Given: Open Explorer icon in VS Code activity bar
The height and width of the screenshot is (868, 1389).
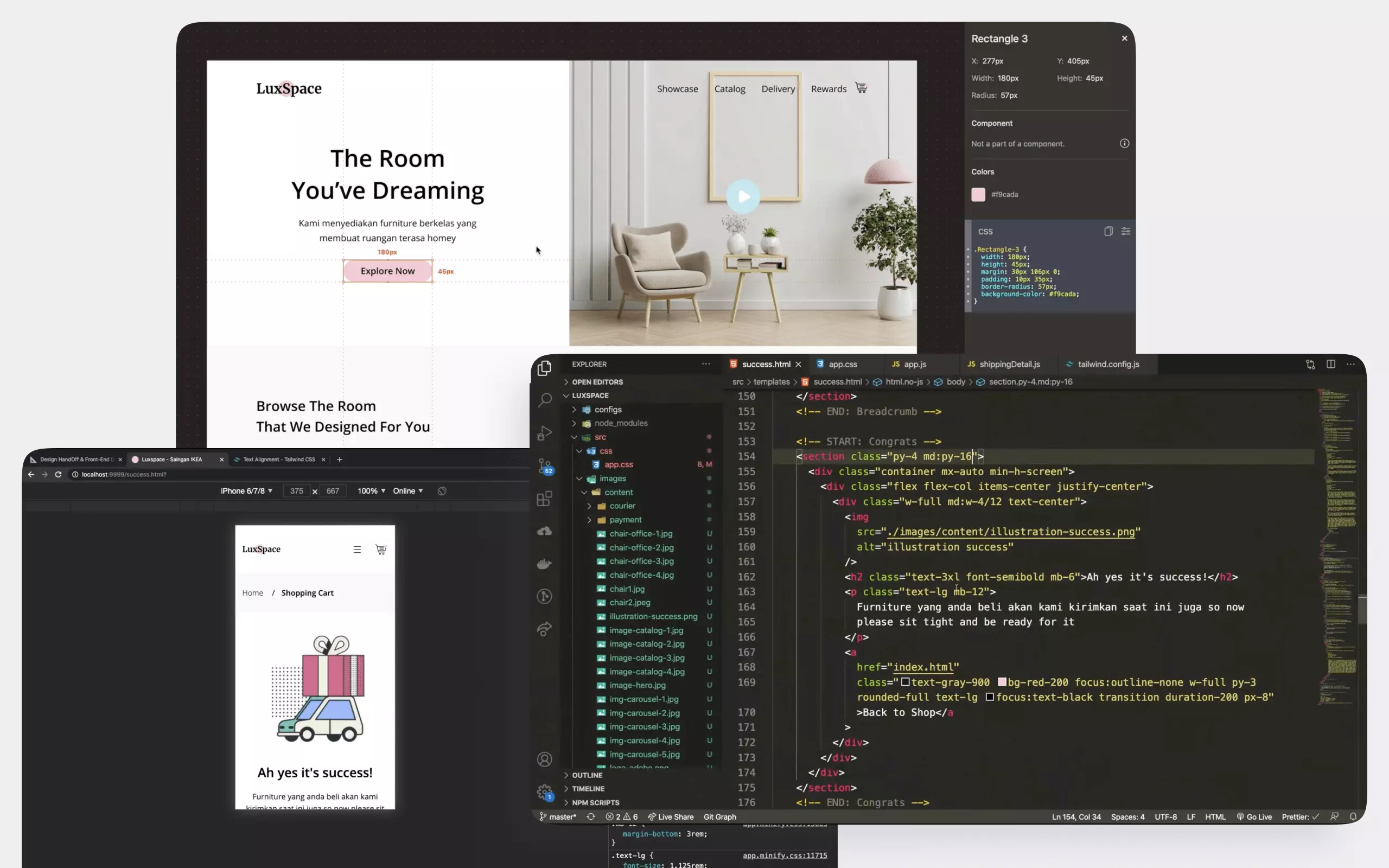Looking at the screenshot, I should coord(544,368).
